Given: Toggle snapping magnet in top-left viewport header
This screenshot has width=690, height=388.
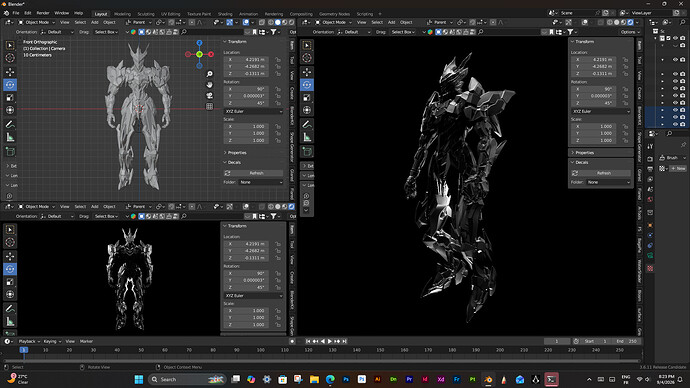Looking at the screenshot, I should [x=172, y=22].
